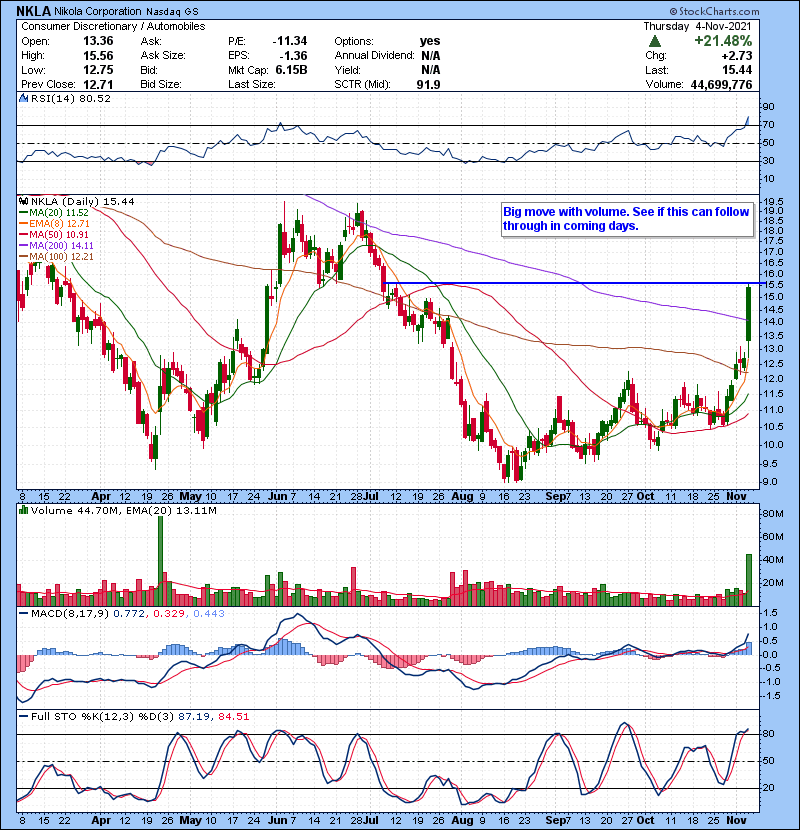Click the MACD(8,17,9) indicator label
This screenshot has width=800, height=830.
[70, 614]
